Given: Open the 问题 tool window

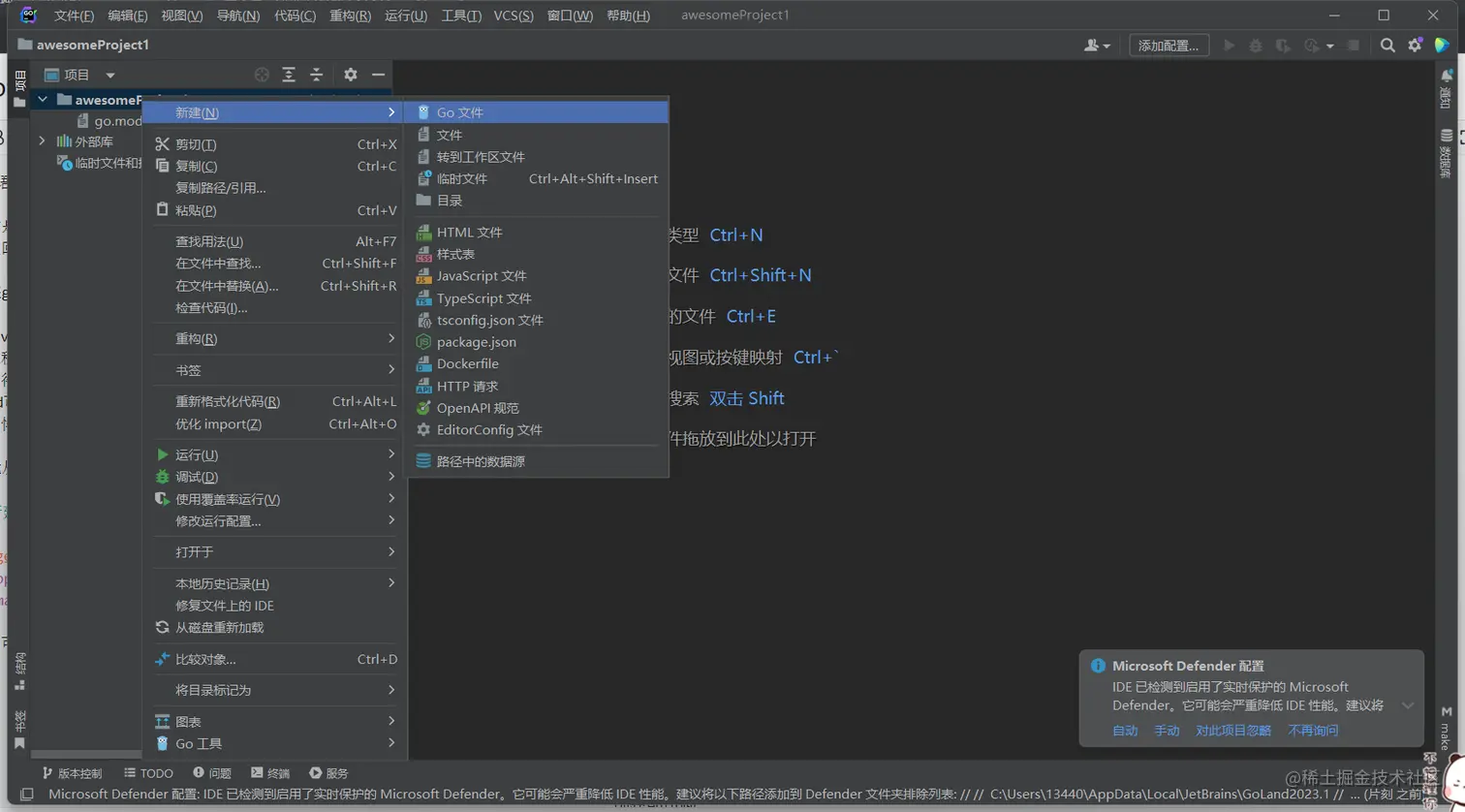Looking at the screenshot, I should tap(212, 773).
